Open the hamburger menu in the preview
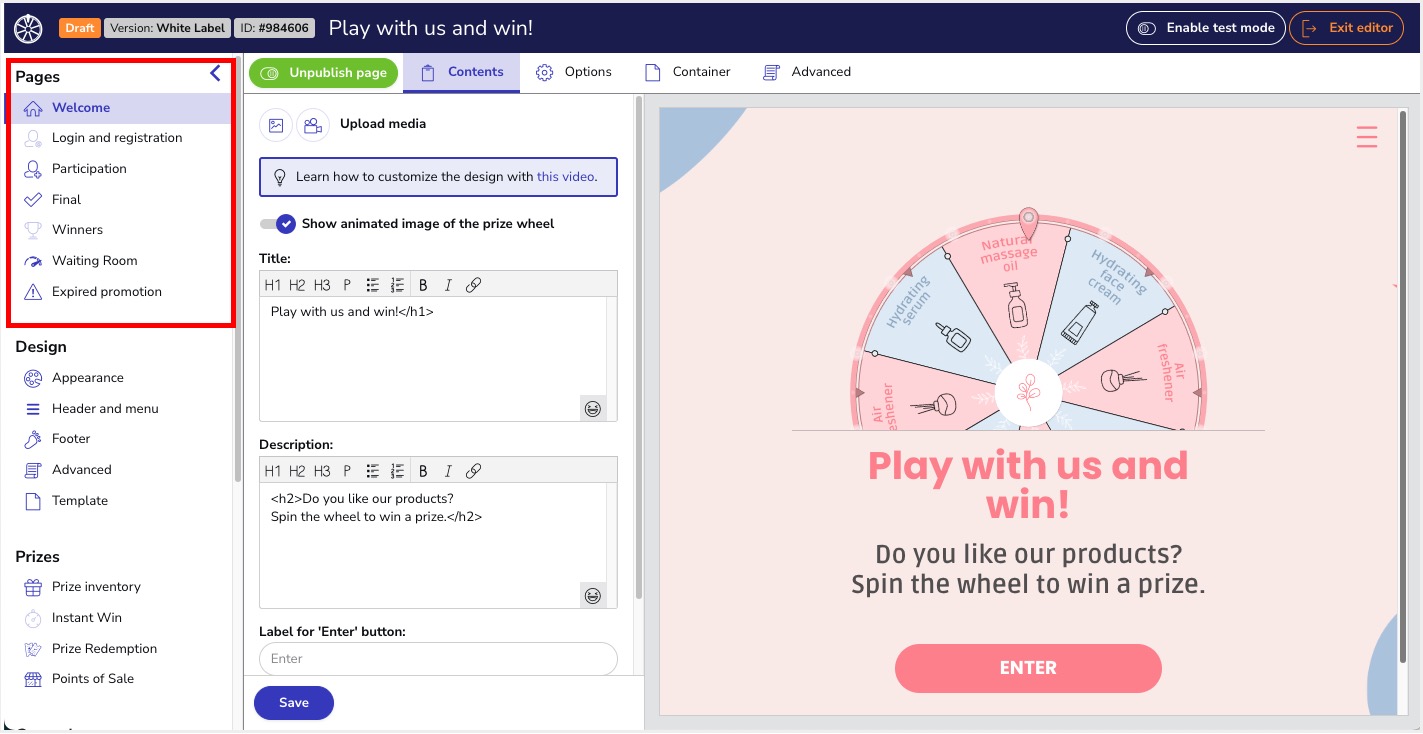This screenshot has height=734, width=1423. [1367, 137]
